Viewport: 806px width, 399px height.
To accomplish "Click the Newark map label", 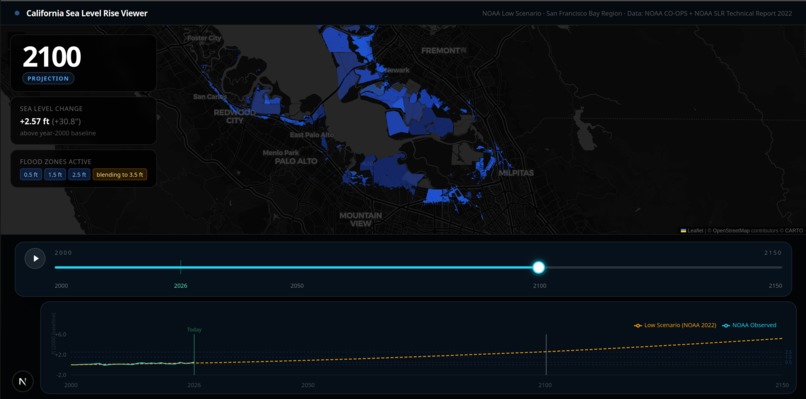I will (397, 70).
